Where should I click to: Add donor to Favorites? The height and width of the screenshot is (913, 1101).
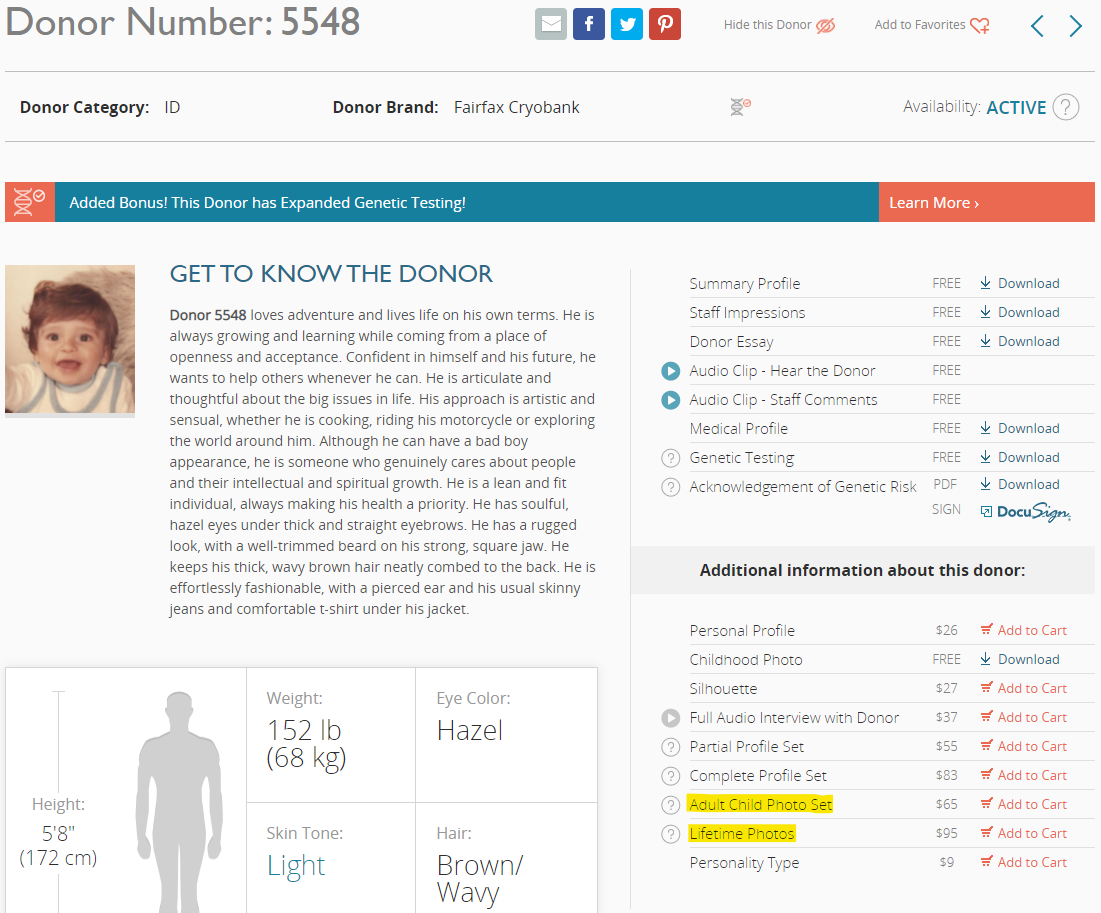click(x=931, y=25)
